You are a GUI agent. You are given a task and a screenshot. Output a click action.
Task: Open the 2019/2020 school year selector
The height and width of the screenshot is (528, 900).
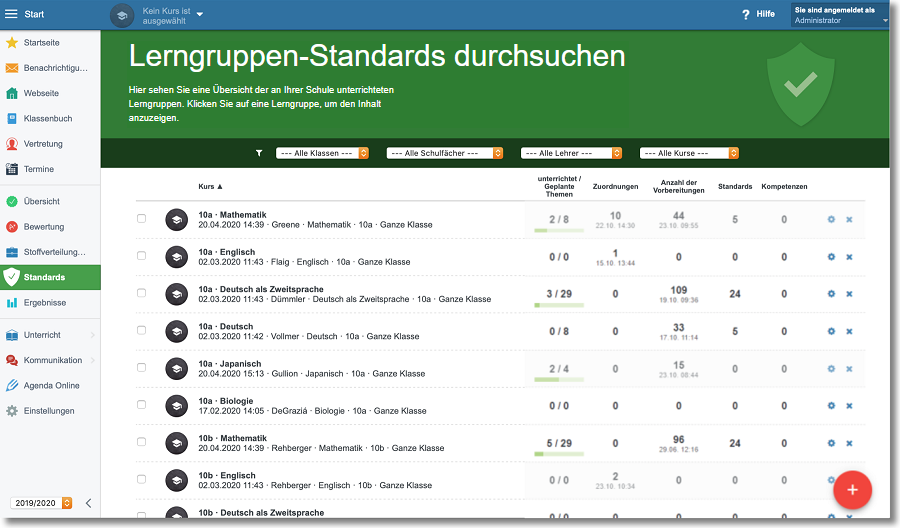pyautogui.click(x=41, y=503)
